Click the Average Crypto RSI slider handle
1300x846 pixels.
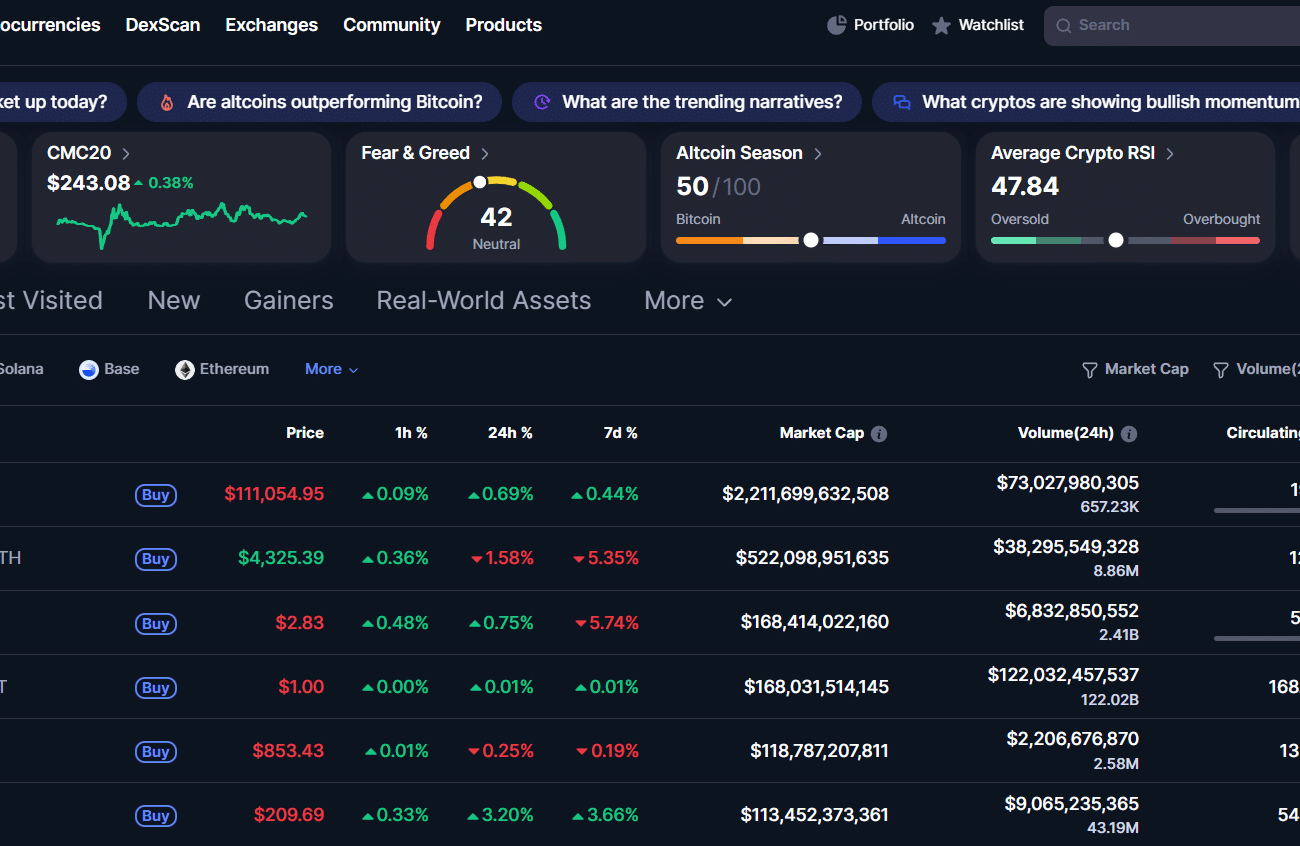1116,240
